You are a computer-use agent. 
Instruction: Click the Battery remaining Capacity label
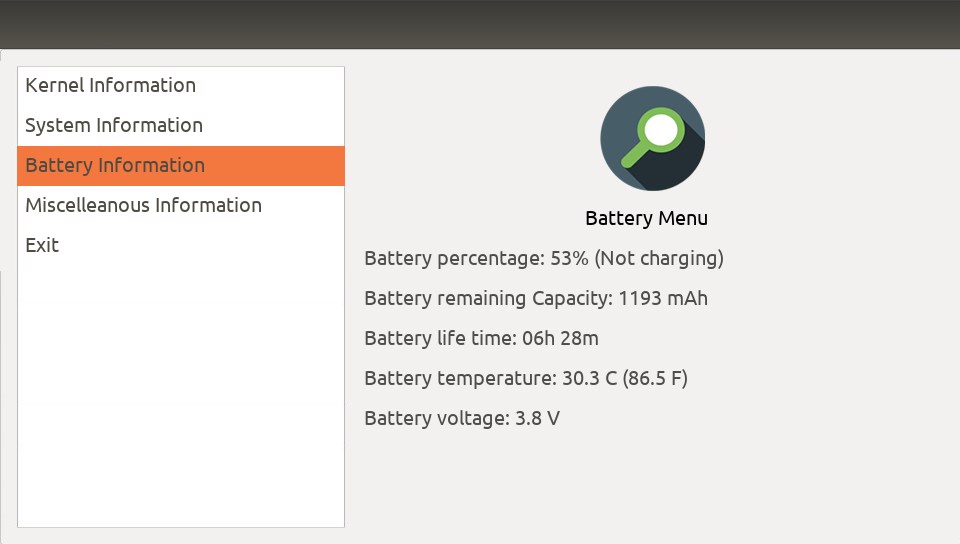(x=489, y=299)
